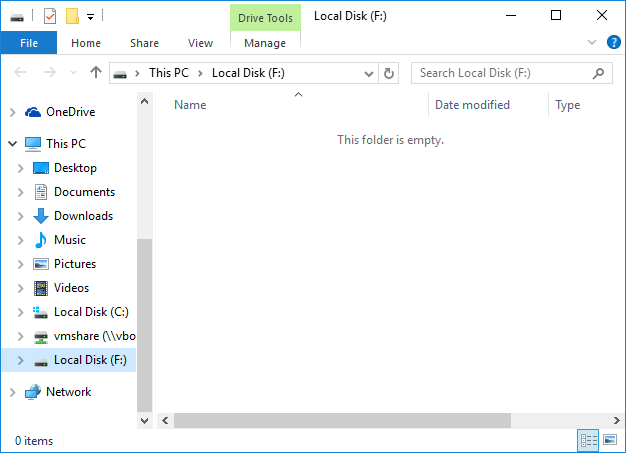
Task: Click the Back navigation arrow
Action: [20, 72]
